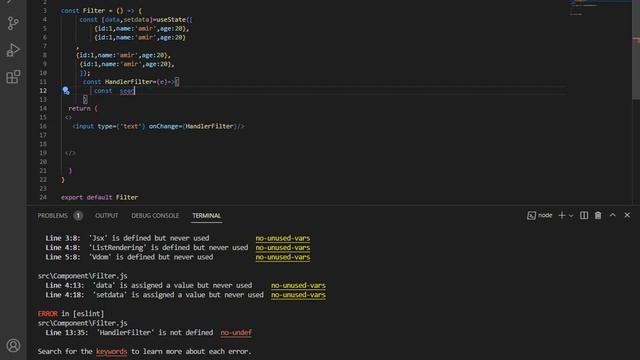Open the Extensions view
The width and height of the screenshot is (640, 360).
13,77
